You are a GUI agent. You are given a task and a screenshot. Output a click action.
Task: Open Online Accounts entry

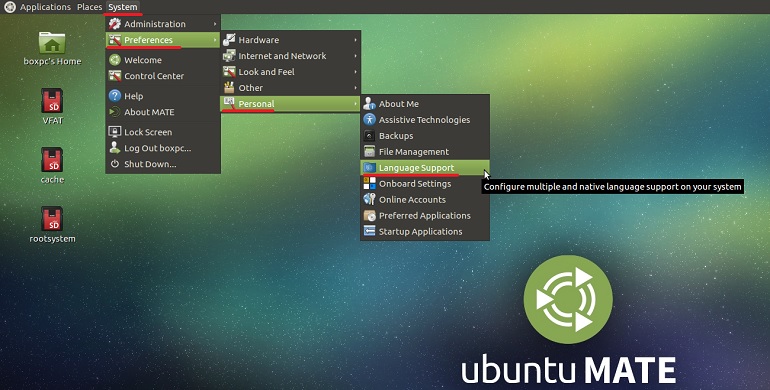(x=425, y=199)
